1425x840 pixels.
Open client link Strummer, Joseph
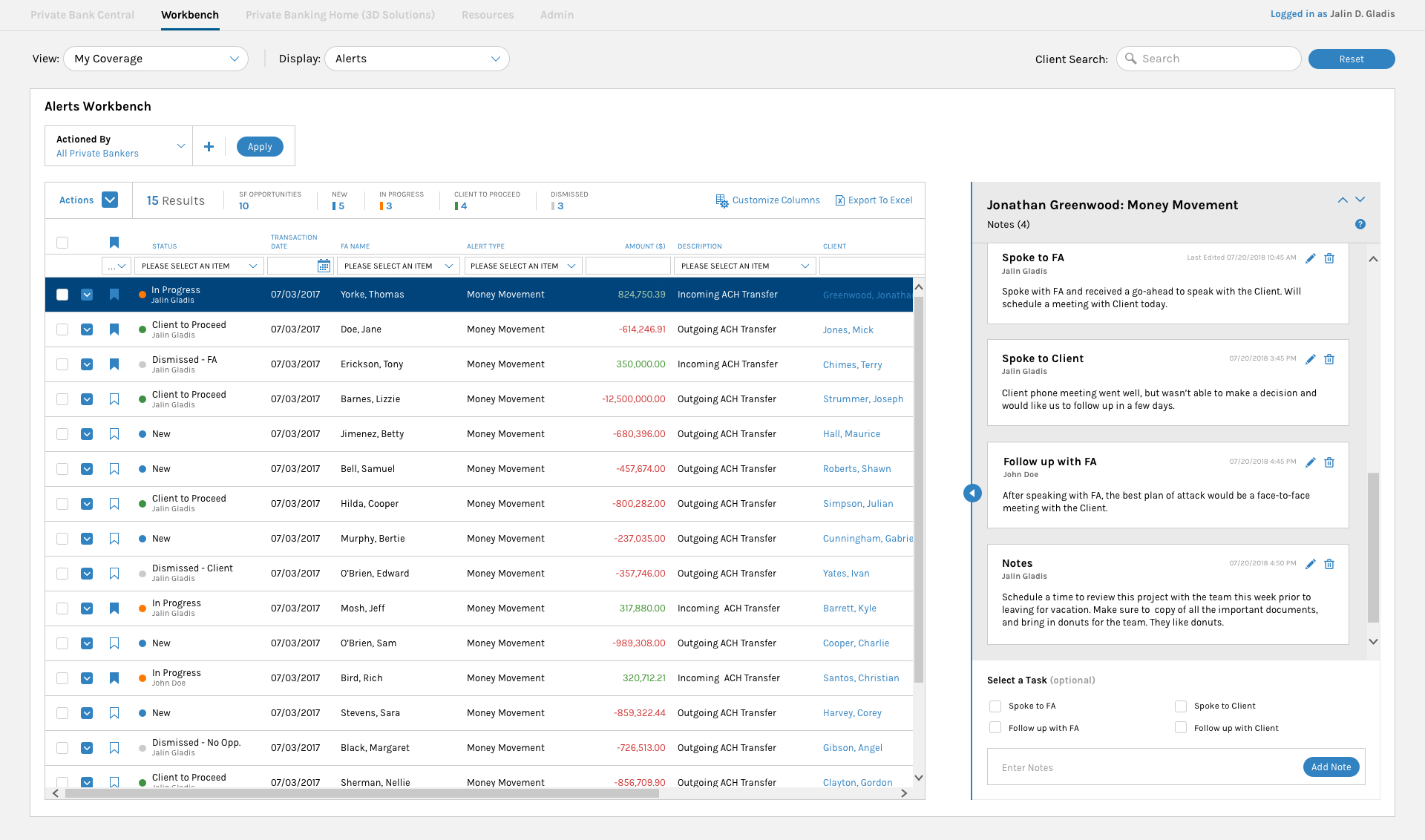(862, 399)
